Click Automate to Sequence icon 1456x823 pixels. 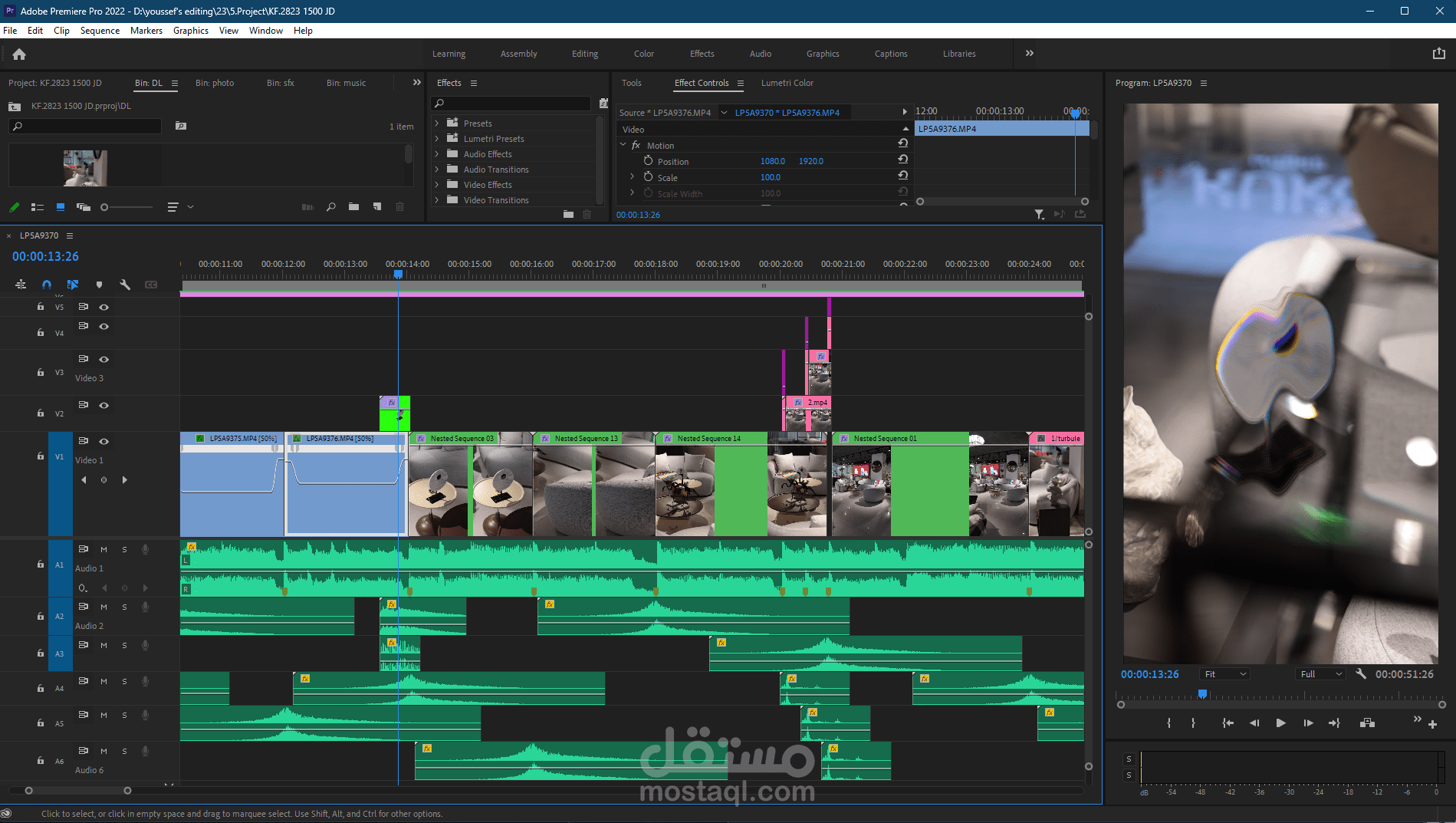coord(307,207)
